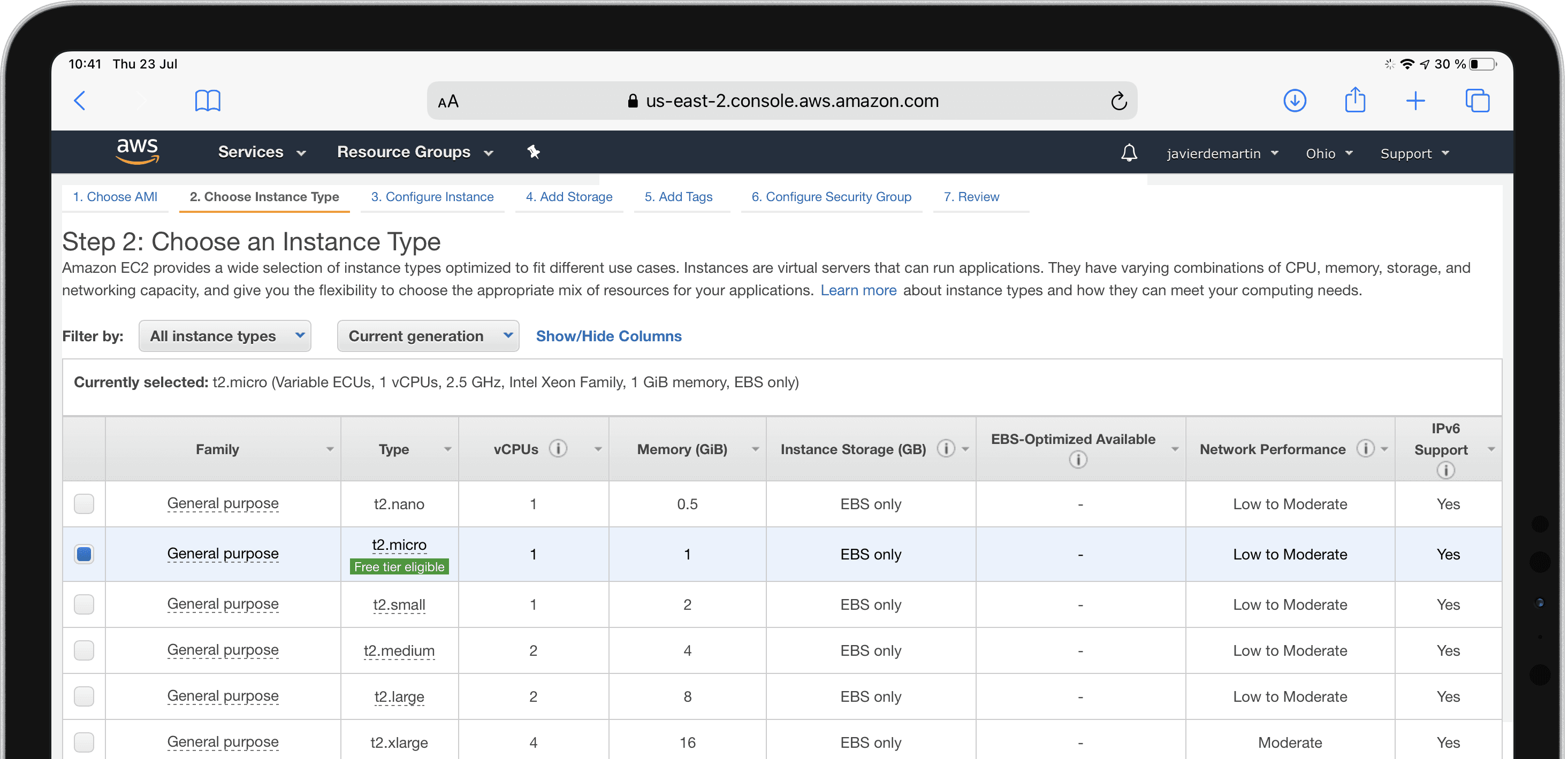Tap the Wi-Fi icon in status bar

pos(1407,64)
